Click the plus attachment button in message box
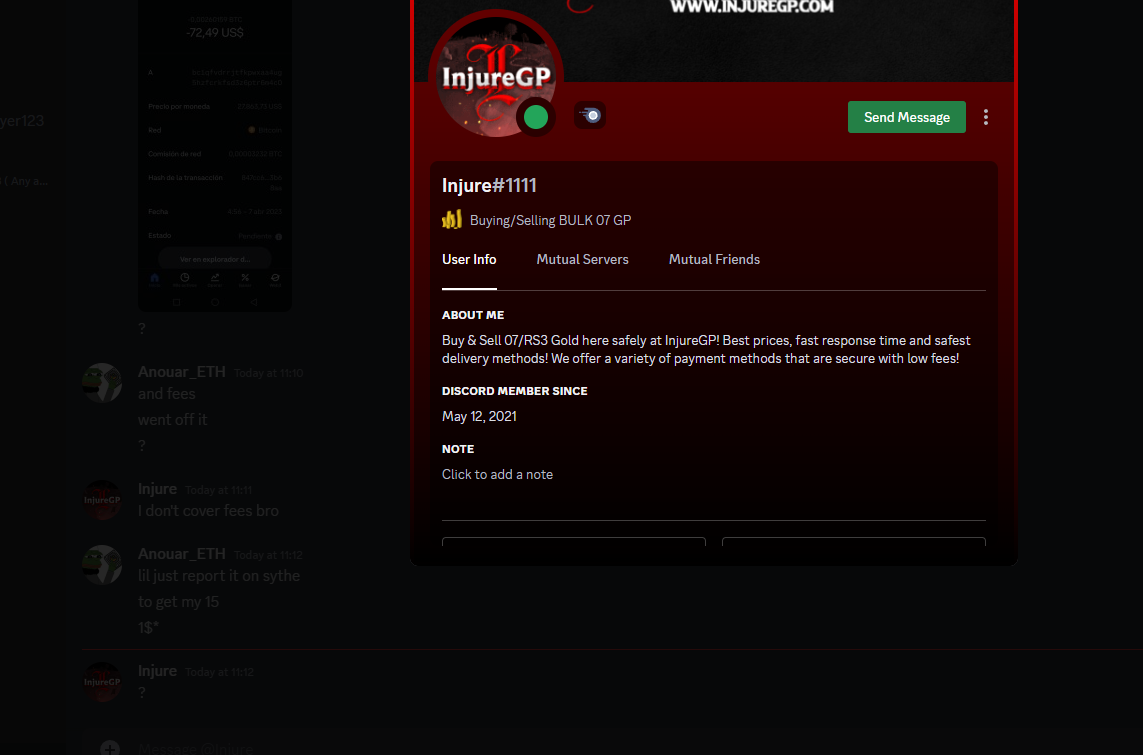The width and height of the screenshot is (1143, 755). tap(110, 748)
